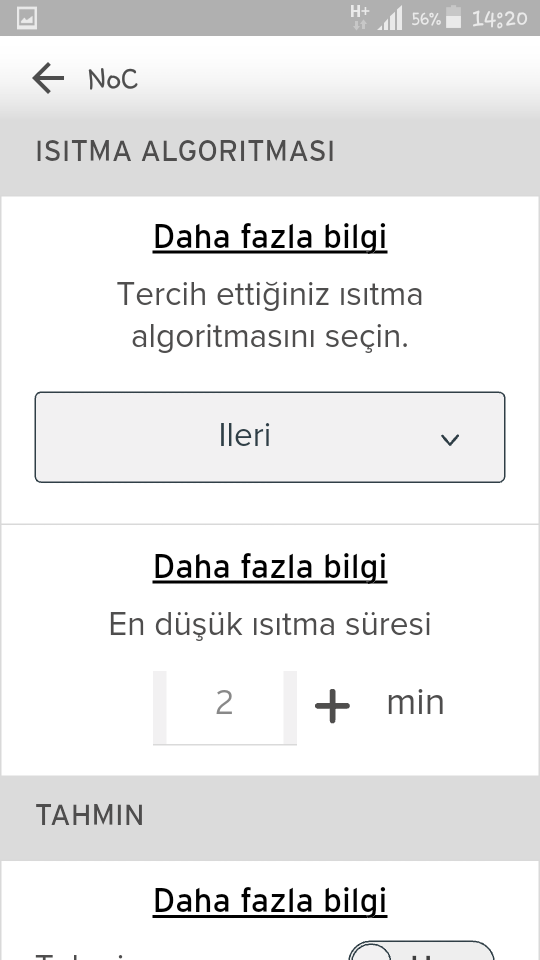Viewport: 540px width, 960px height.
Task: Toggle the Tahmin switch
Action: (421, 950)
